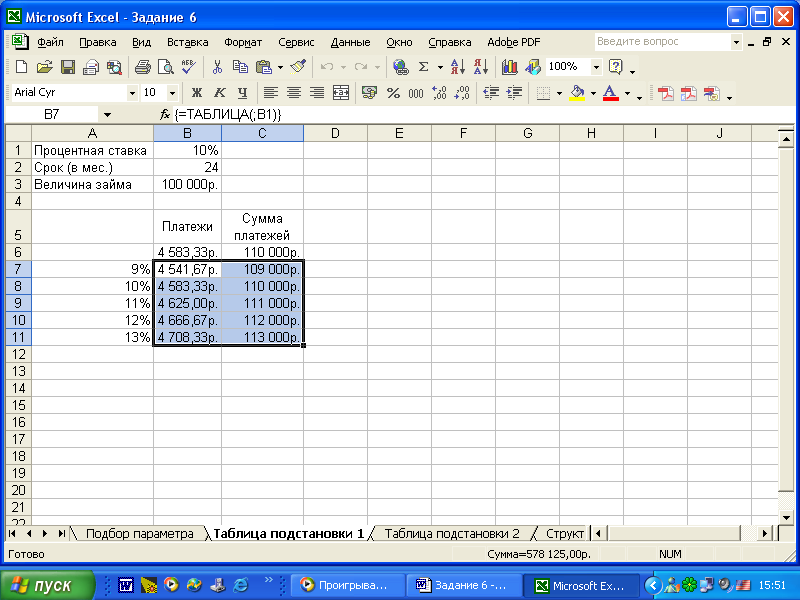This screenshot has height=600, width=800.
Task: Save the workbook with the floppy icon
Action: [x=67, y=67]
